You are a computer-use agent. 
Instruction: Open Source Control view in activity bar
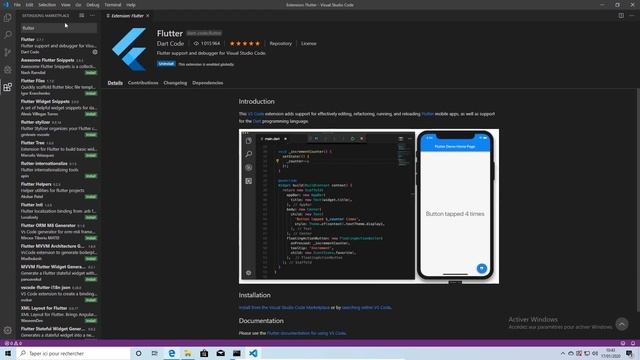(7, 52)
